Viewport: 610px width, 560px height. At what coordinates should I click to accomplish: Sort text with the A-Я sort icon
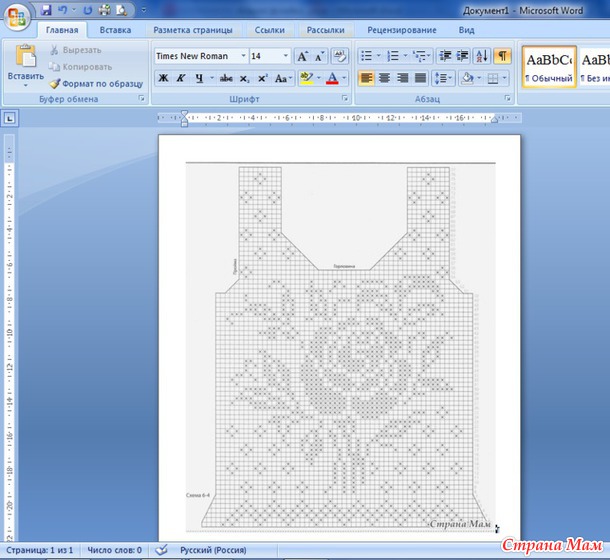[x=482, y=56]
